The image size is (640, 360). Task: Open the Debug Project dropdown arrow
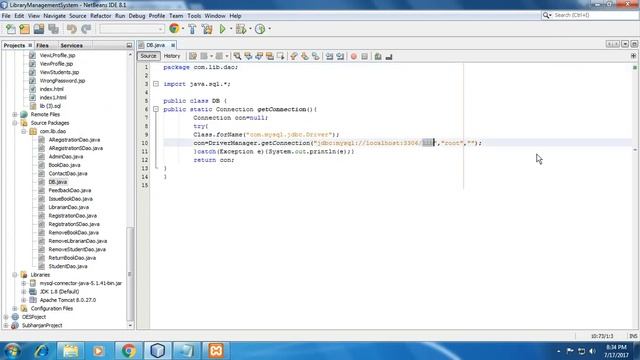click(x=250, y=29)
